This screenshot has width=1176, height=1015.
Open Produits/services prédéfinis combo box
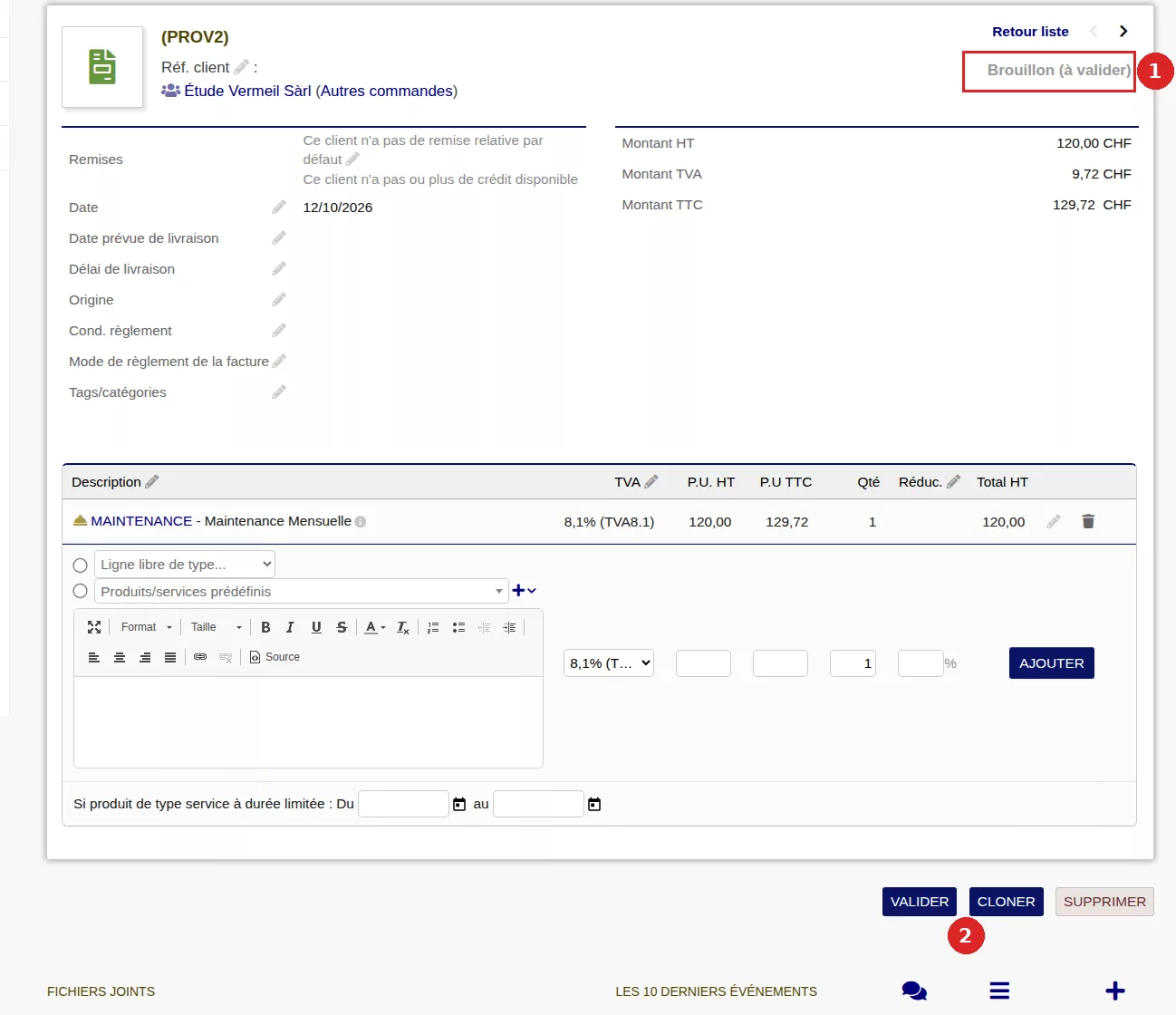coord(302,591)
